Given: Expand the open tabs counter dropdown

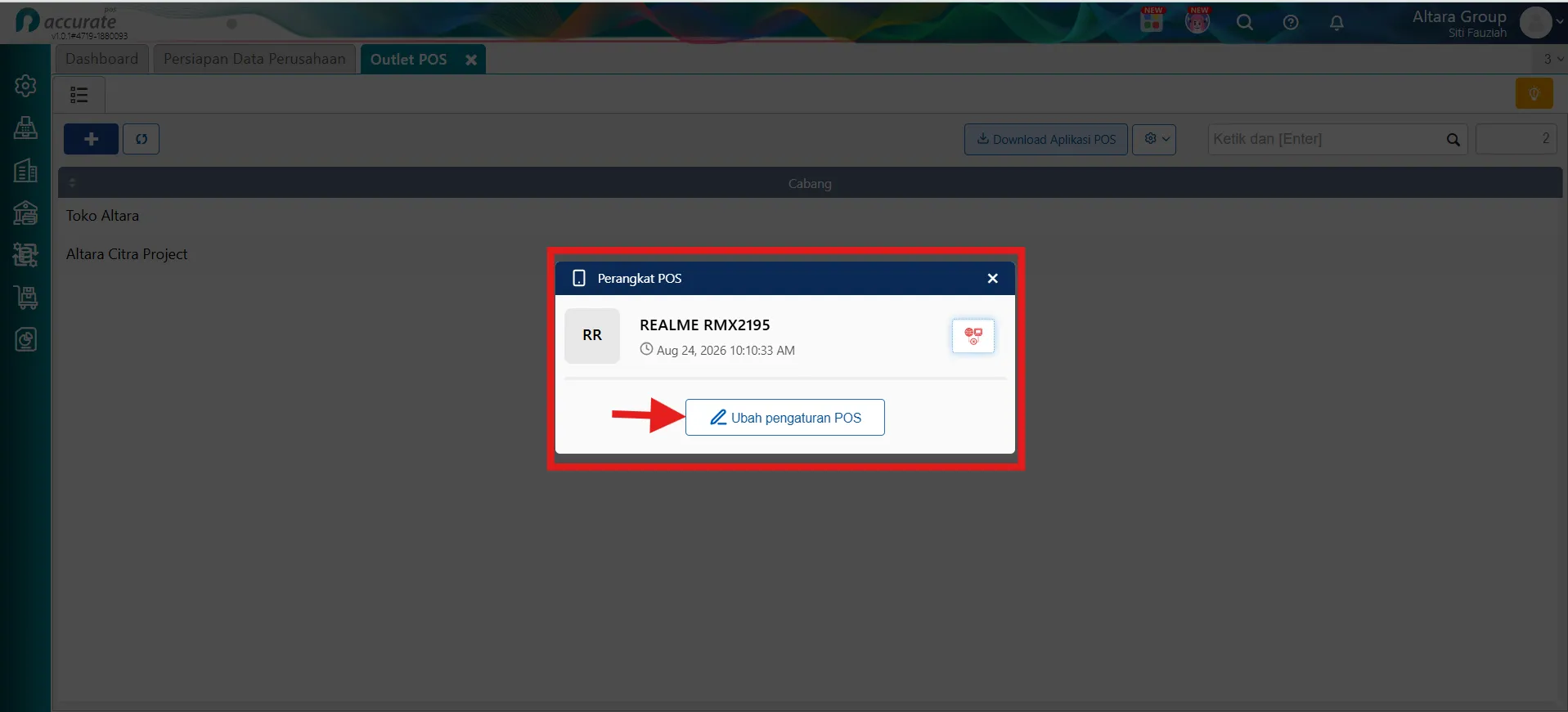Looking at the screenshot, I should (1552, 59).
